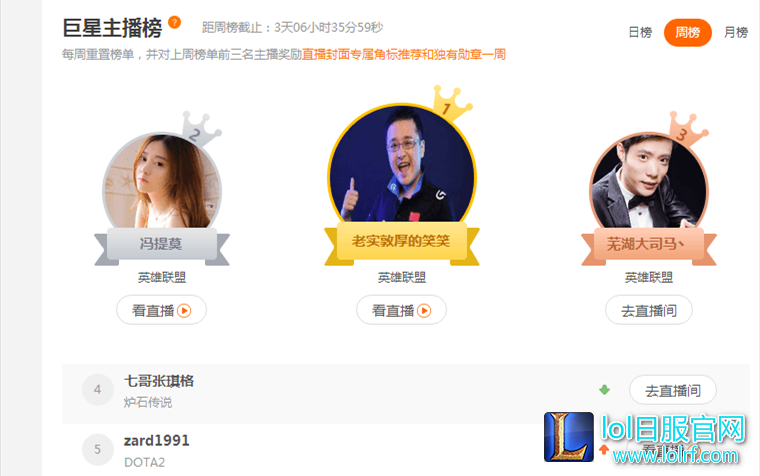
Task: Click 去直播间 under 芜湖大司马
Action: [649, 310]
